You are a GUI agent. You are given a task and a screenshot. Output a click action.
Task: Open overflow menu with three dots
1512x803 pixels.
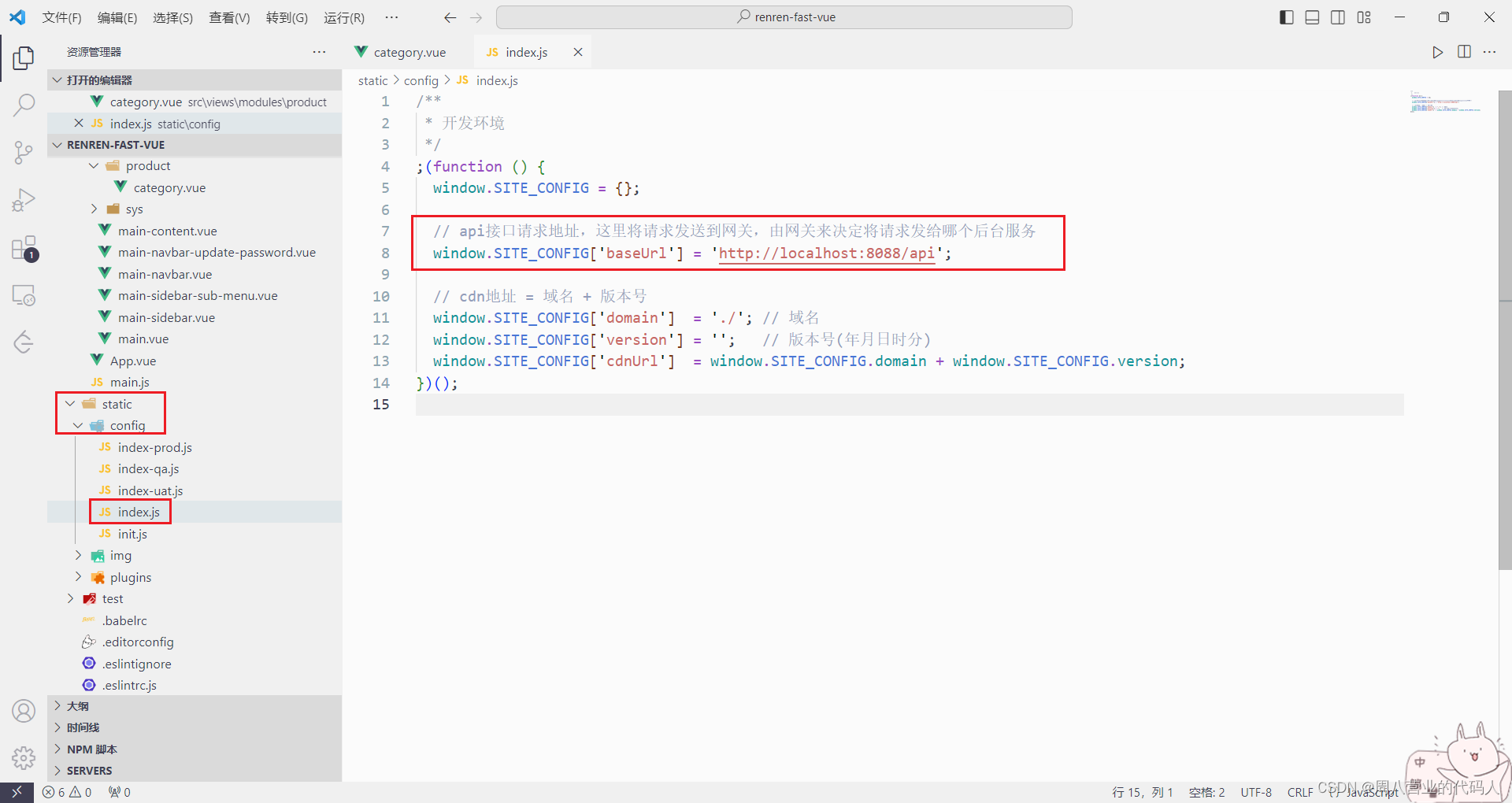coord(391,17)
